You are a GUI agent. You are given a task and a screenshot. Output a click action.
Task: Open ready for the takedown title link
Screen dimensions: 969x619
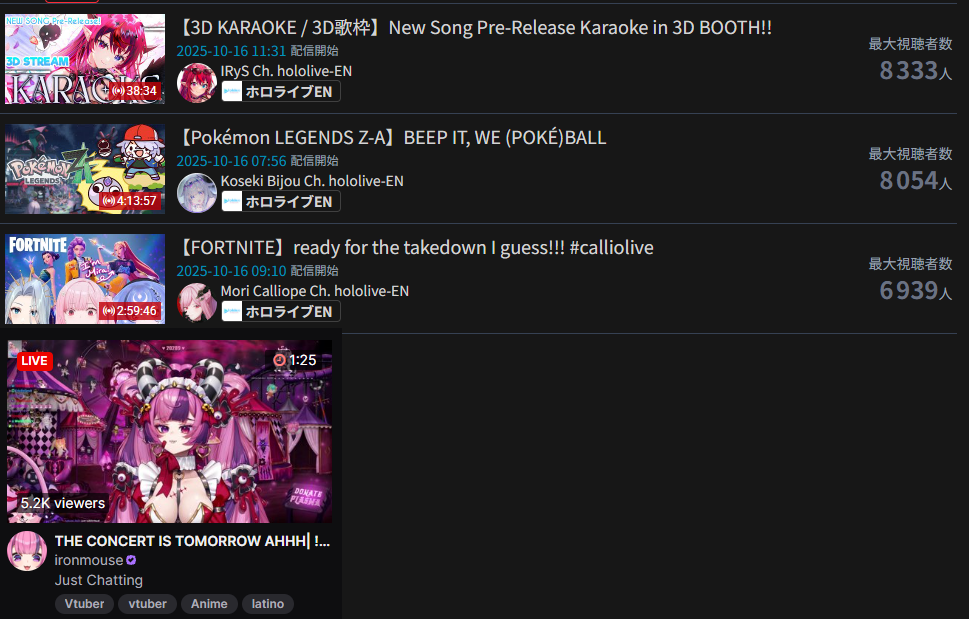(x=415, y=248)
